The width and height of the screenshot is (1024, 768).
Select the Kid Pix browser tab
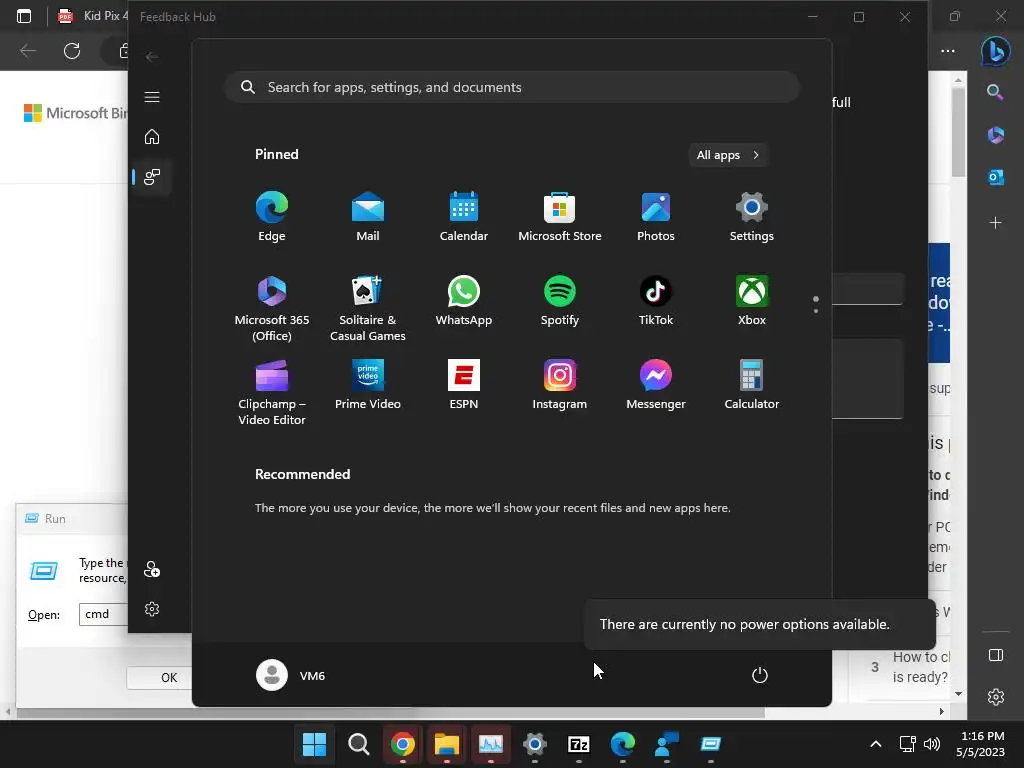(x=91, y=16)
